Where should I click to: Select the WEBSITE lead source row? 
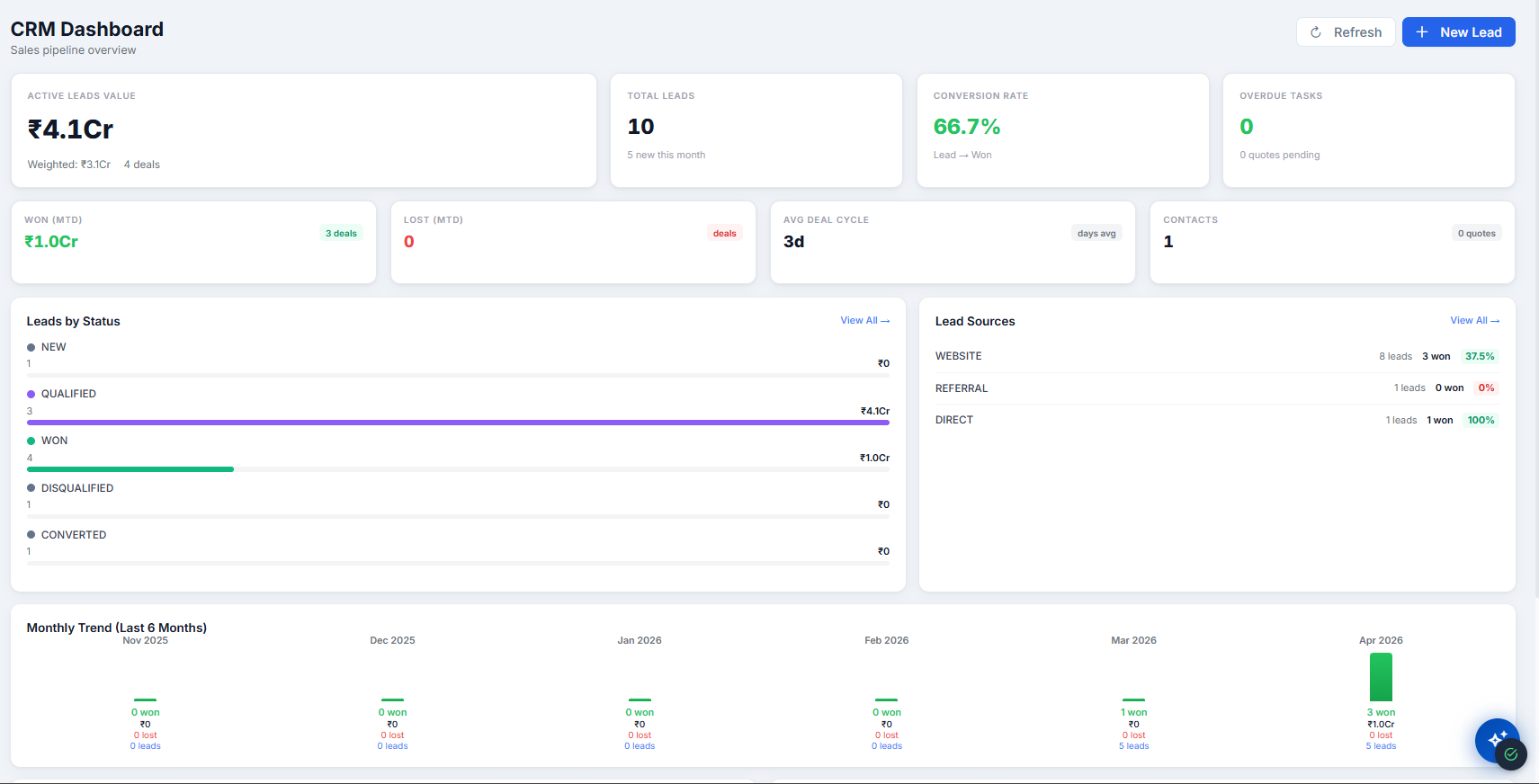(1217, 356)
